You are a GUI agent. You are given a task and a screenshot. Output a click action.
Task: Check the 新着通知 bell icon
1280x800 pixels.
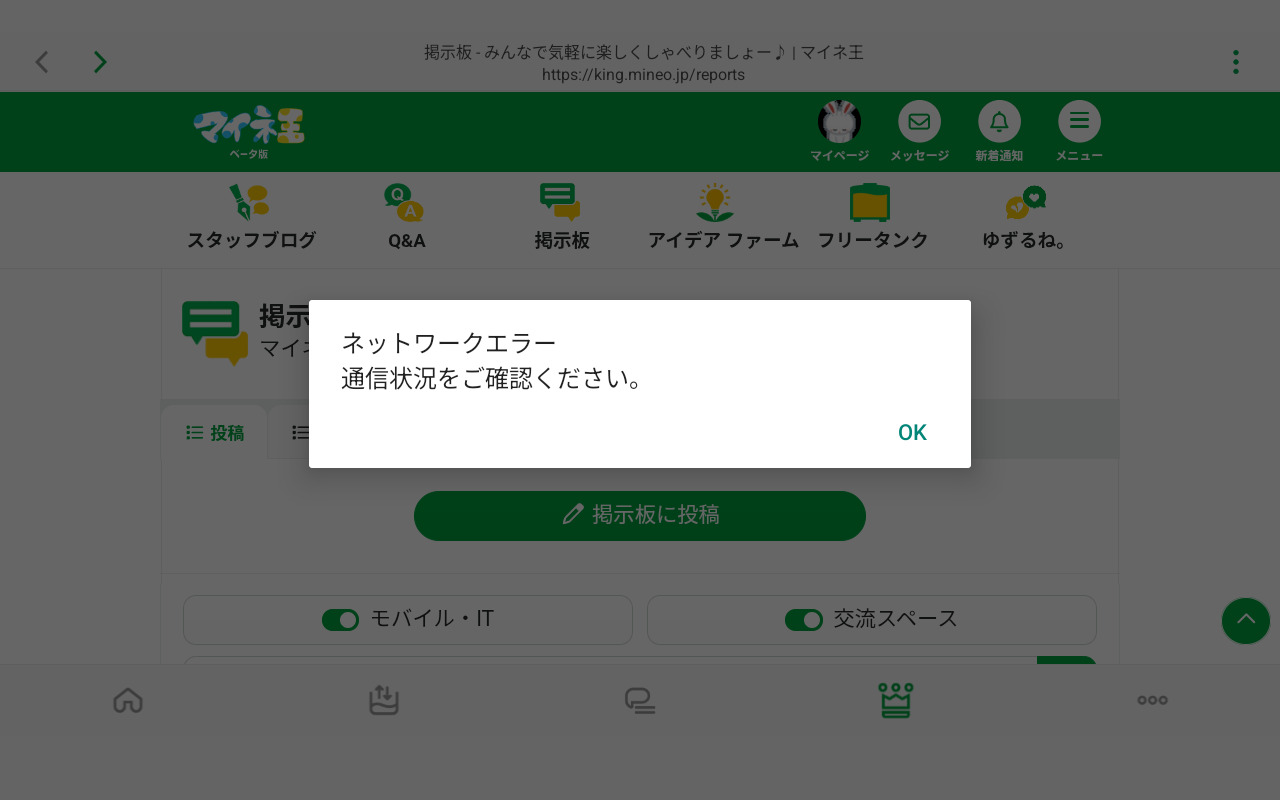point(999,122)
